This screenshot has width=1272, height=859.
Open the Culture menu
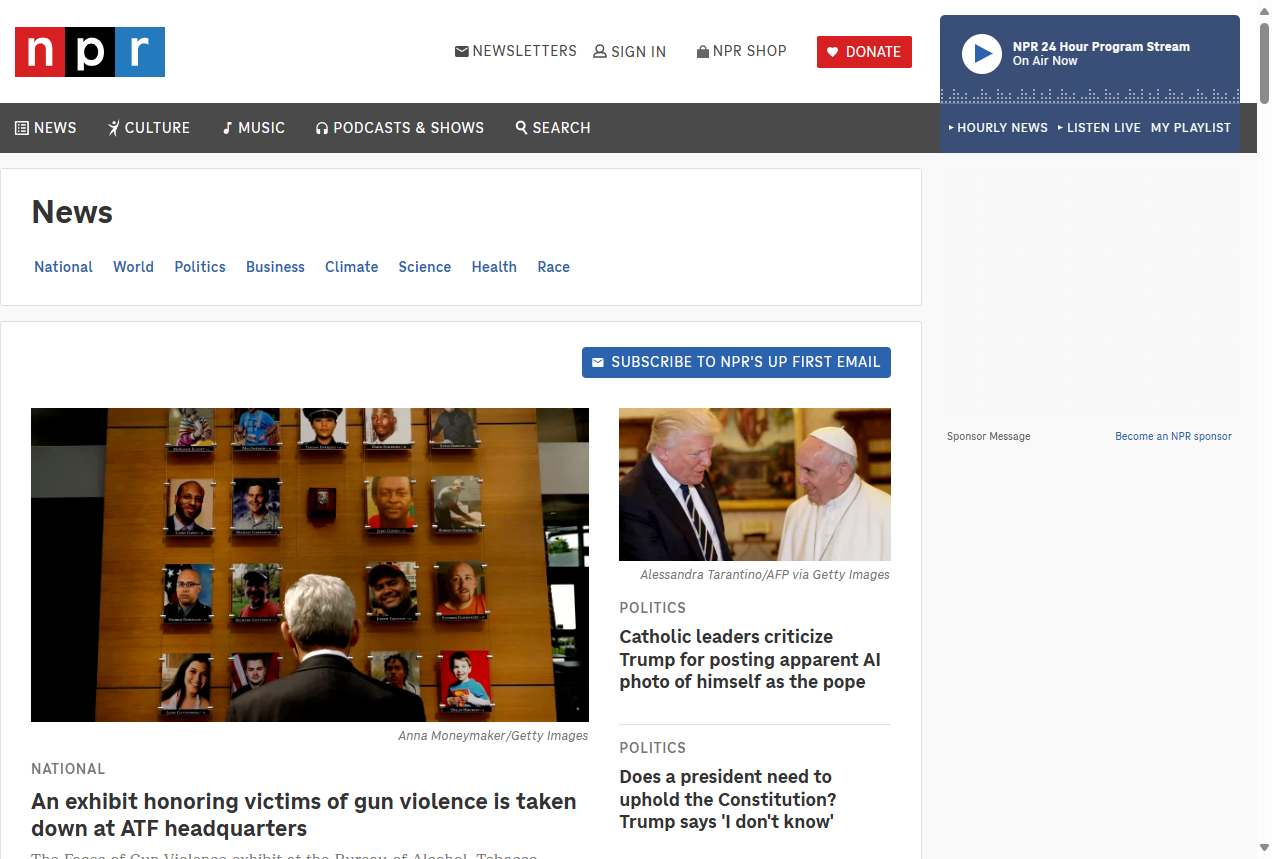(149, 128)
